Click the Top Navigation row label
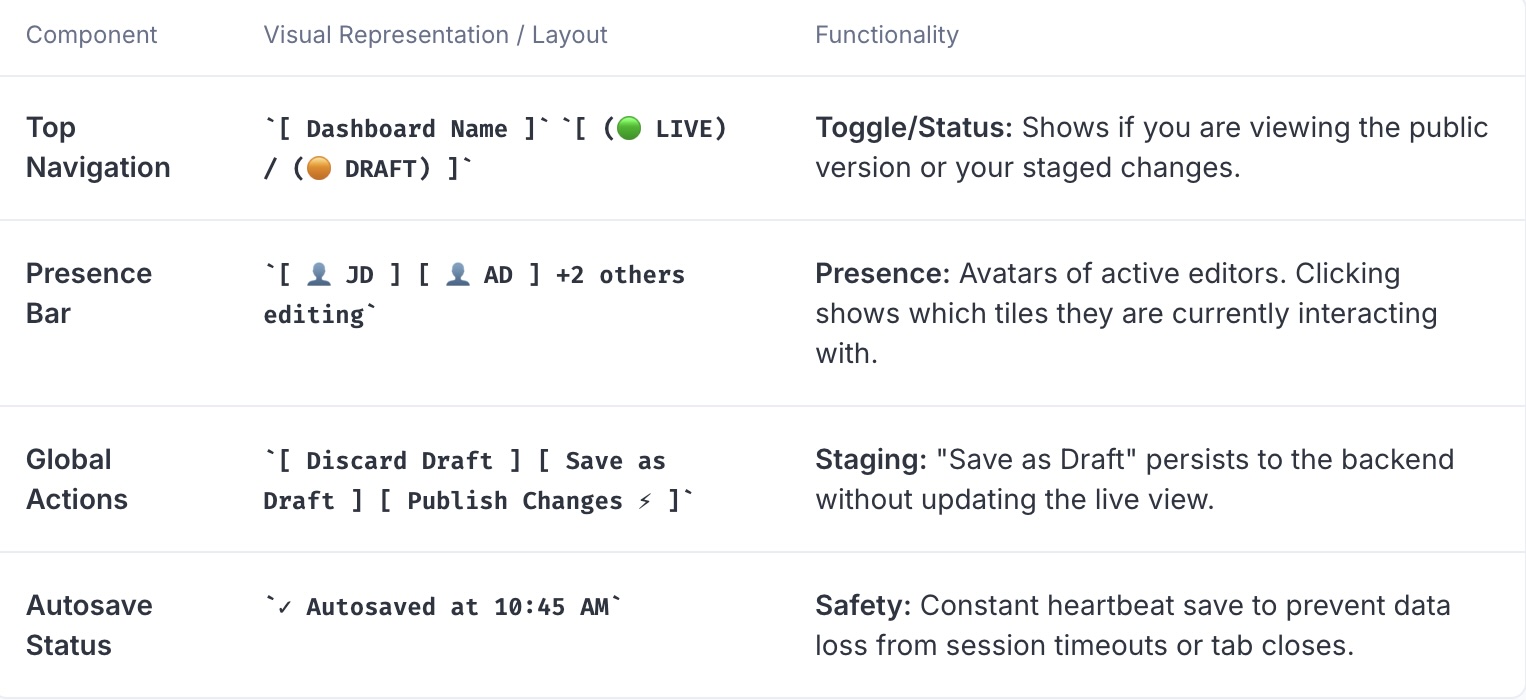The width and height of the screenshot is (1526, 700). coord(98,148)
